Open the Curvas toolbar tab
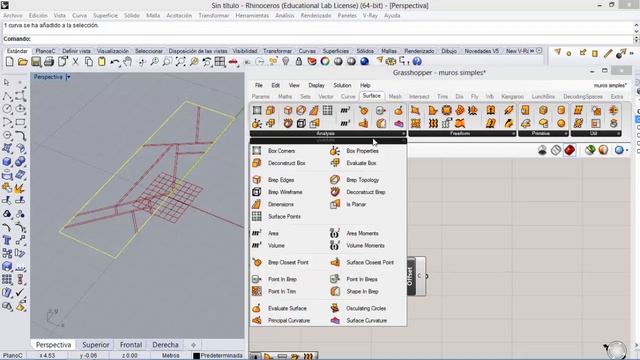The width and height of the screenshot is (640, 360). tap(307, 51)
